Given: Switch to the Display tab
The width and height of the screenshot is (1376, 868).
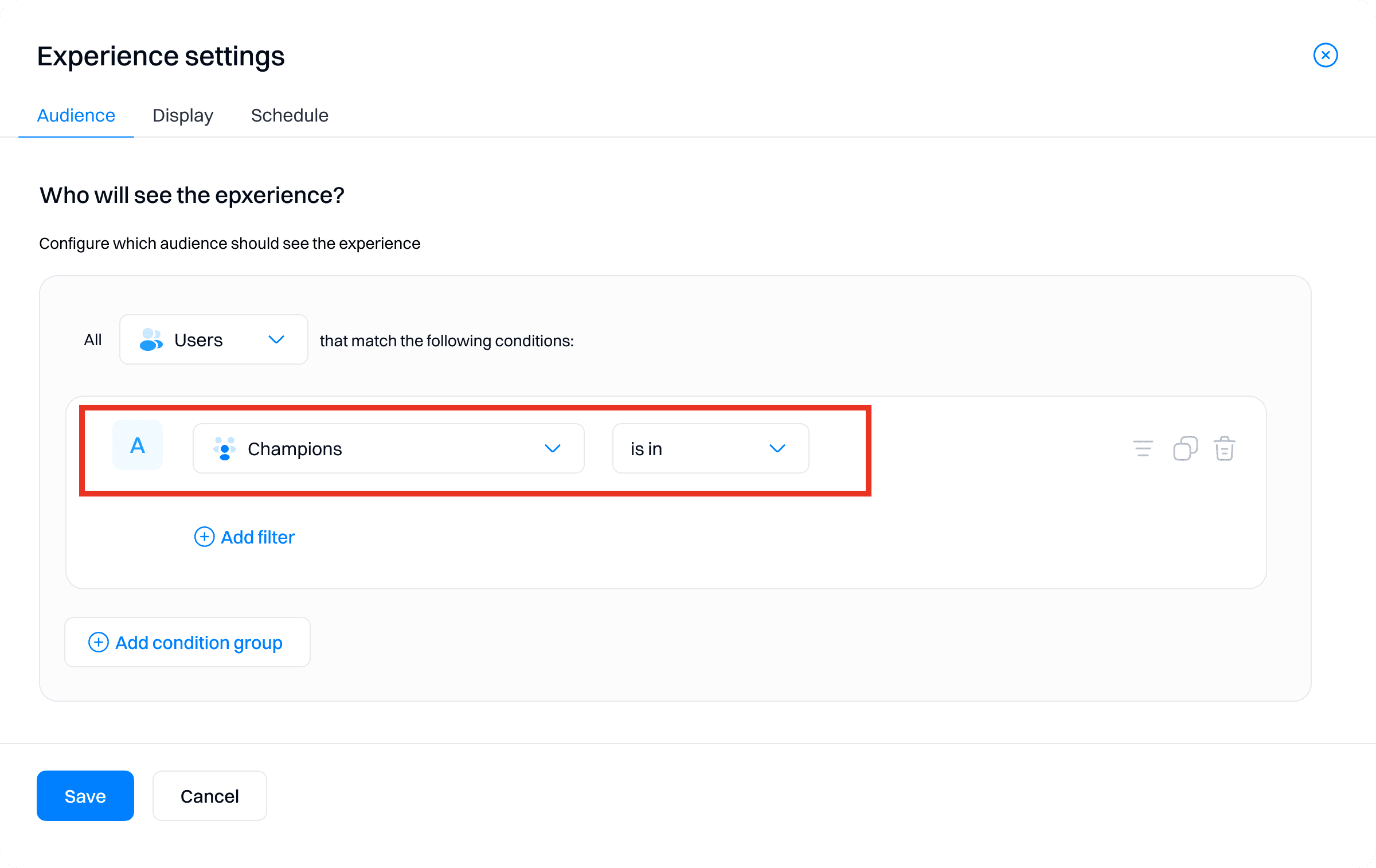Looking at the screenshot, I should click(182, 115).
